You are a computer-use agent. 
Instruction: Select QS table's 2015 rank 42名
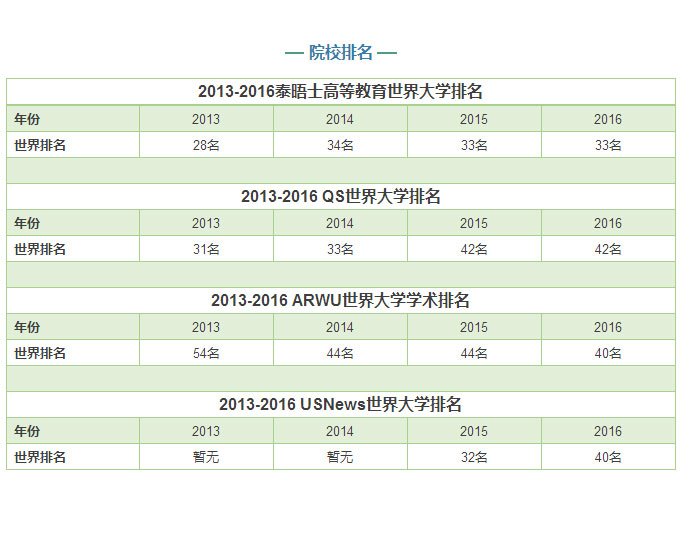(x=474, y=249)
